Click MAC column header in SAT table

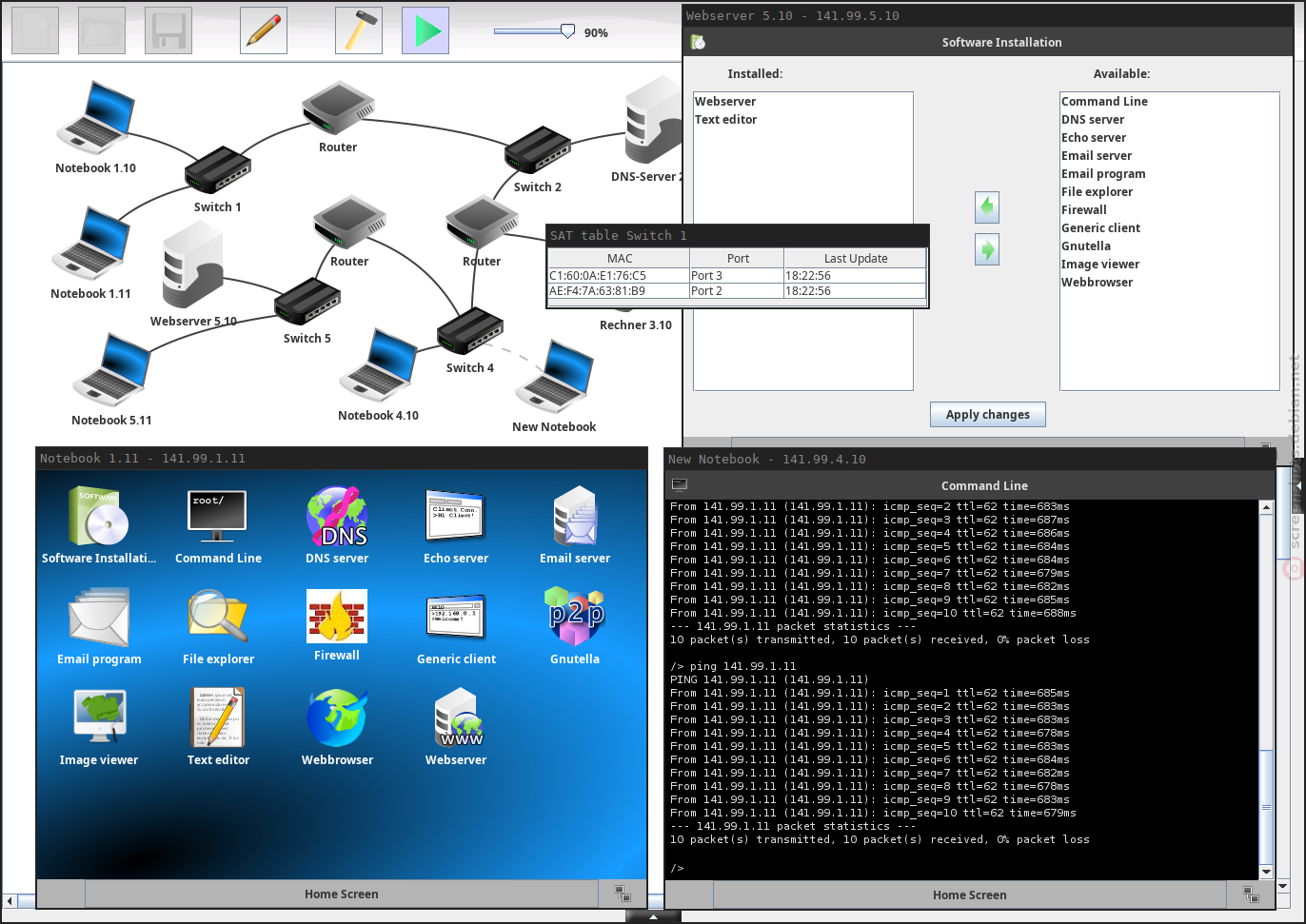click(620, 258)
